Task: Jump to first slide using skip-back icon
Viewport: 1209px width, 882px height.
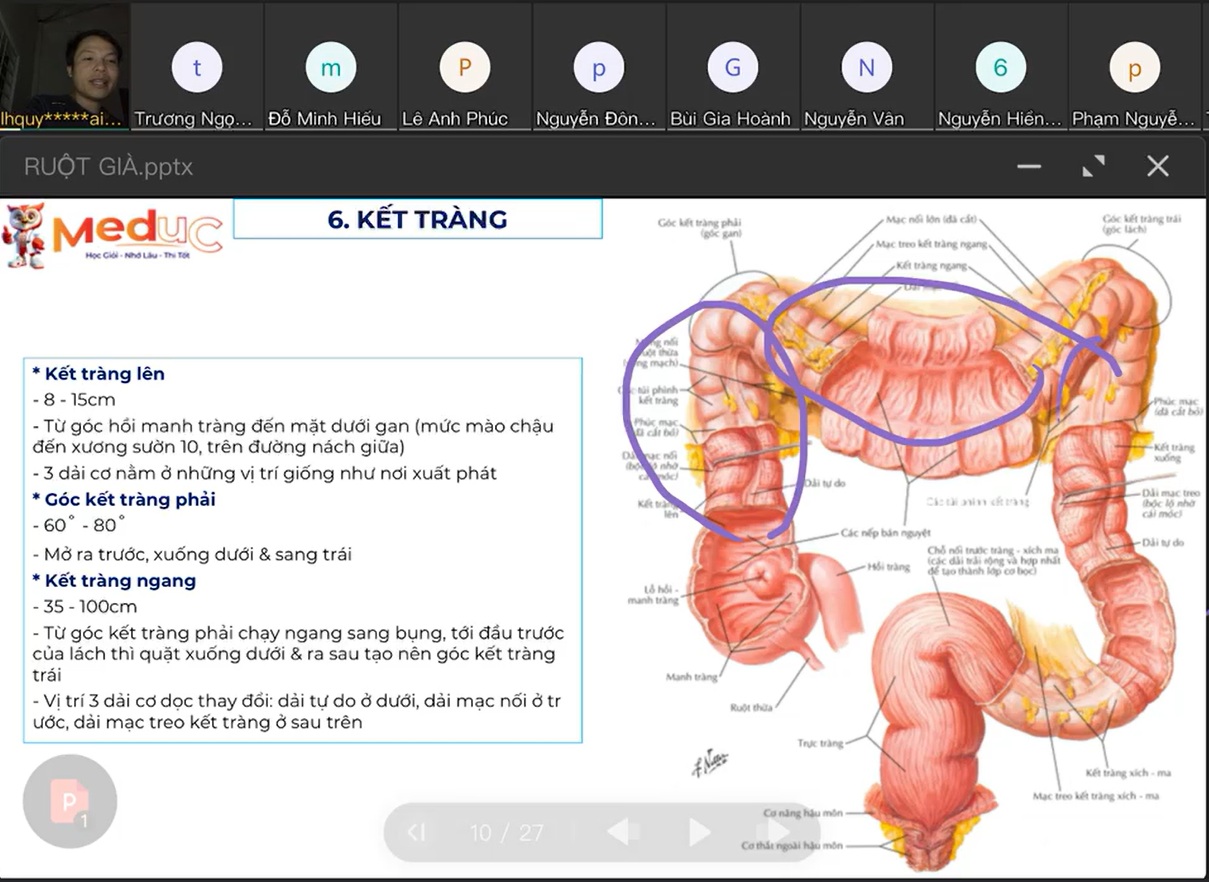Action: (x=417, y=832)
